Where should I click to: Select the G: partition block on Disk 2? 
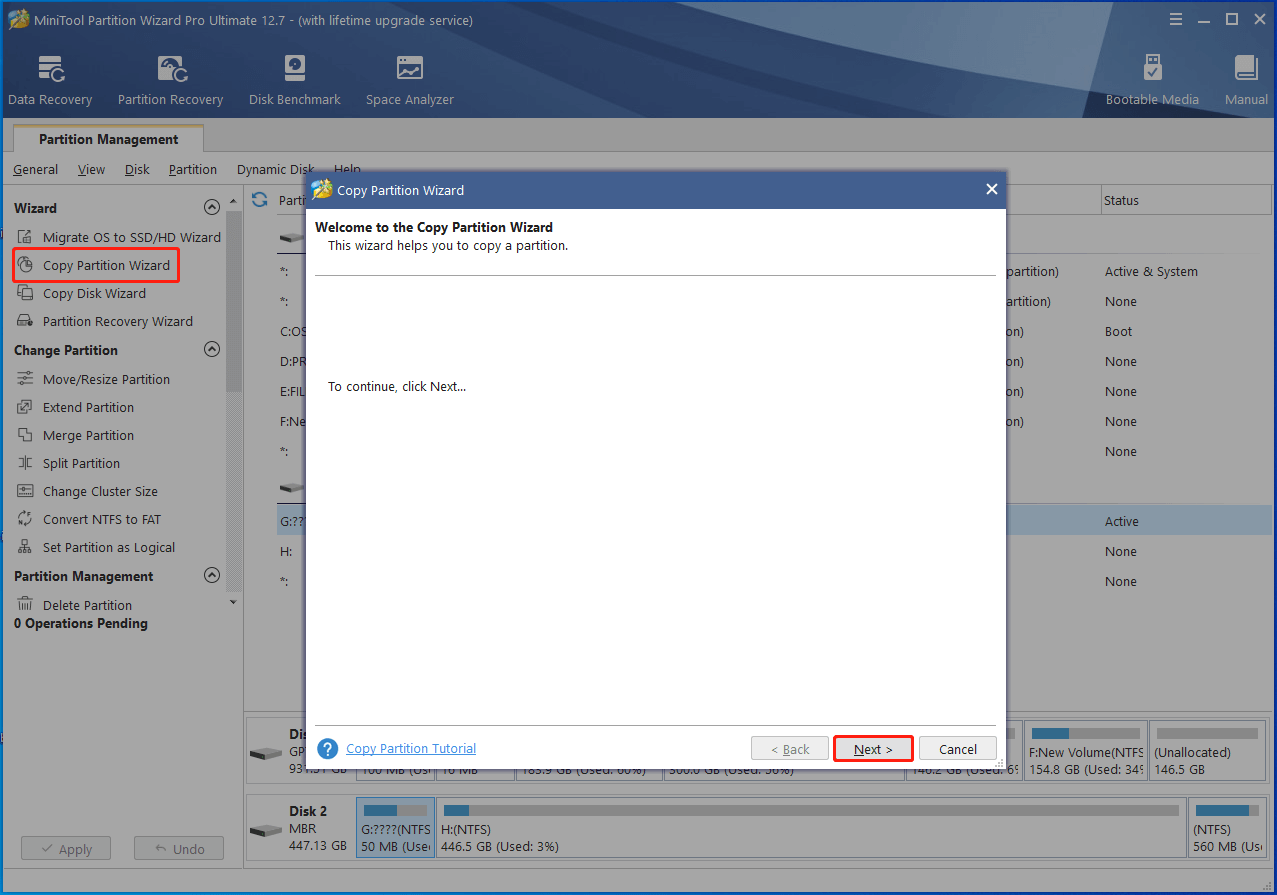pyautogui.click(x=396, y=829)
